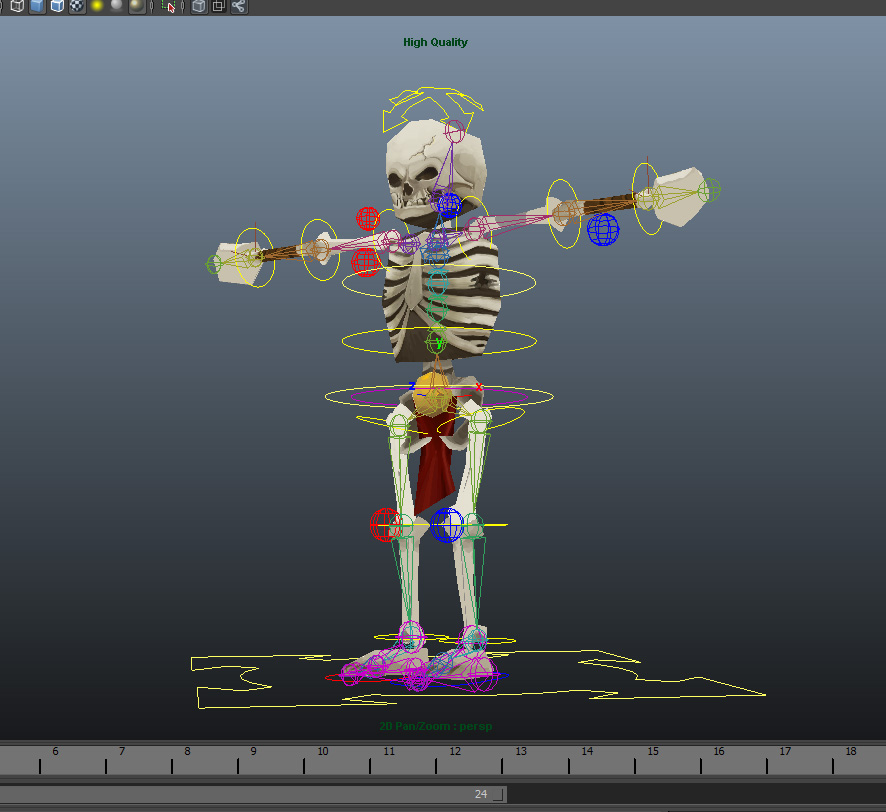This screenshot has height=812, width=886.
Task: Select red sphere knee control
Action: (x=385, y=524)
